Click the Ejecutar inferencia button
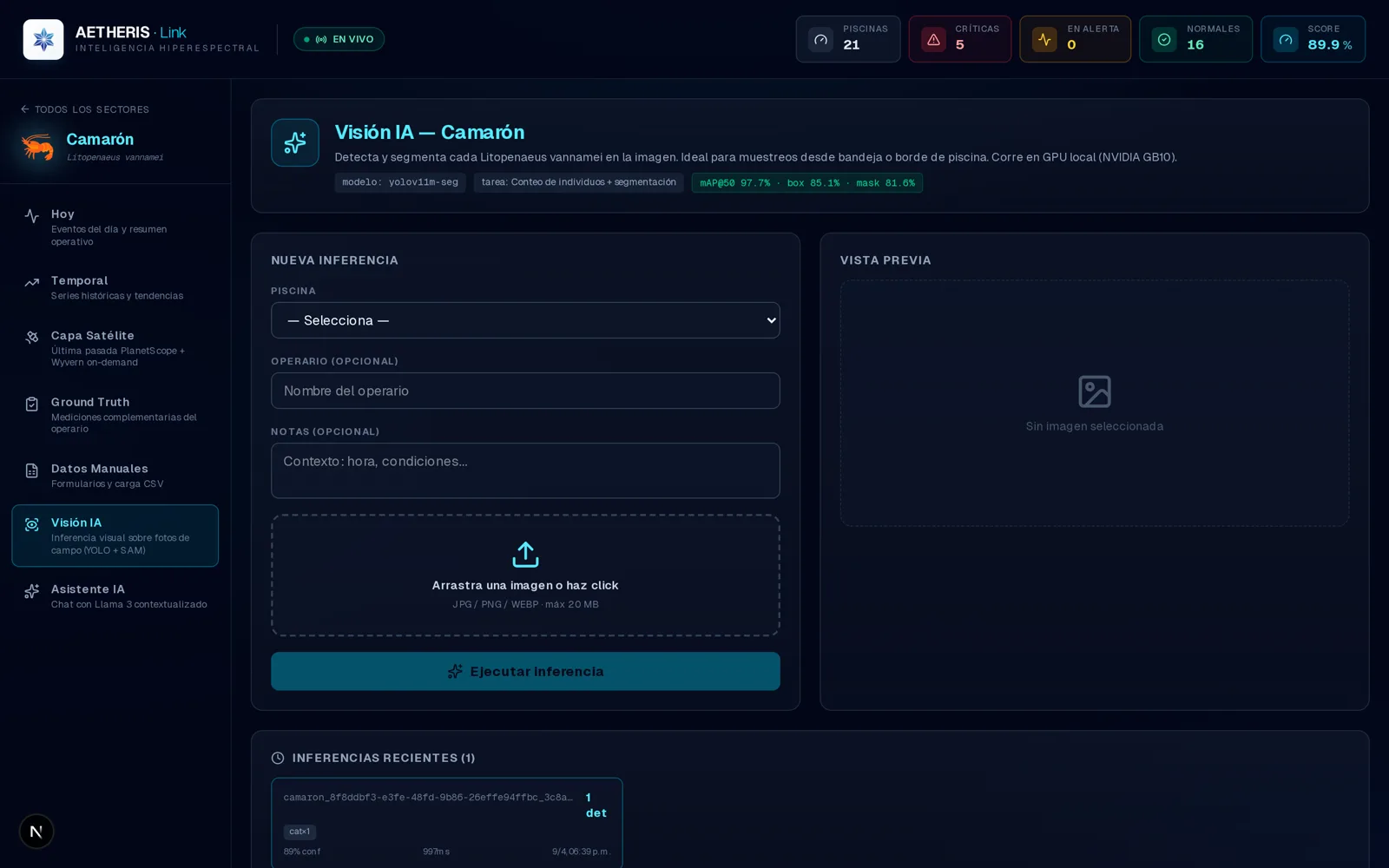The height and width of the screenshot is (868, 1389). click(525, 671)
